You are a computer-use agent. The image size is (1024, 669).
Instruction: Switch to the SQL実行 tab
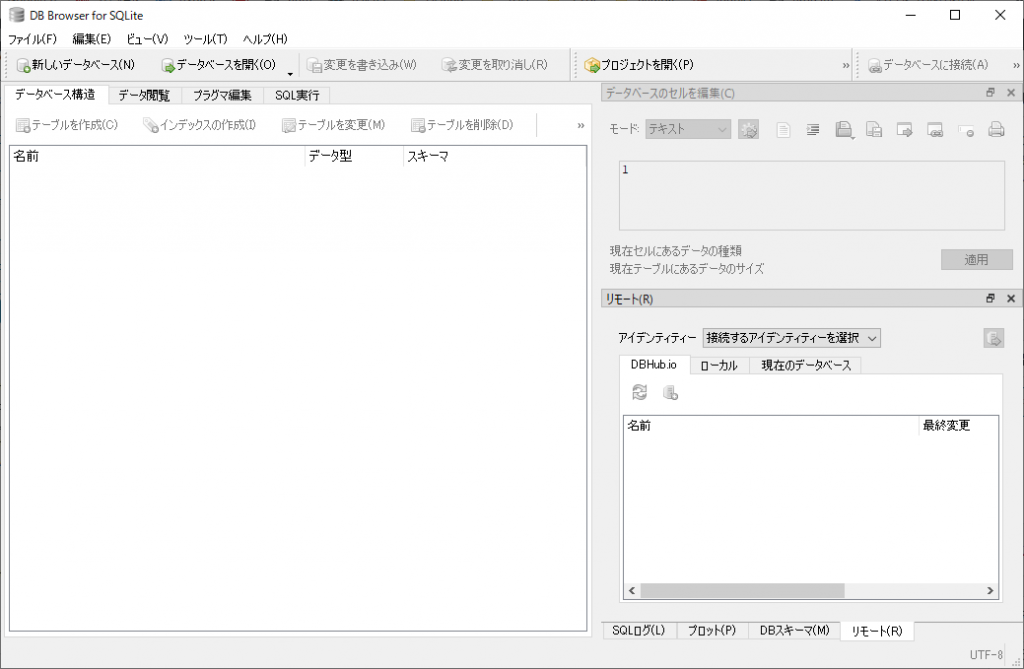pyautogui.click(x=297, y=96)
